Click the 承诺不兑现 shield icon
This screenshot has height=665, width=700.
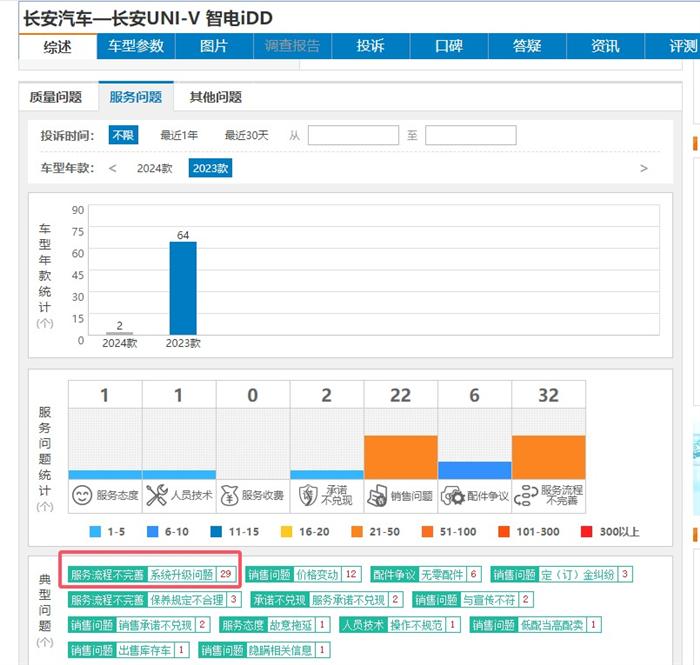click(308, 495)
